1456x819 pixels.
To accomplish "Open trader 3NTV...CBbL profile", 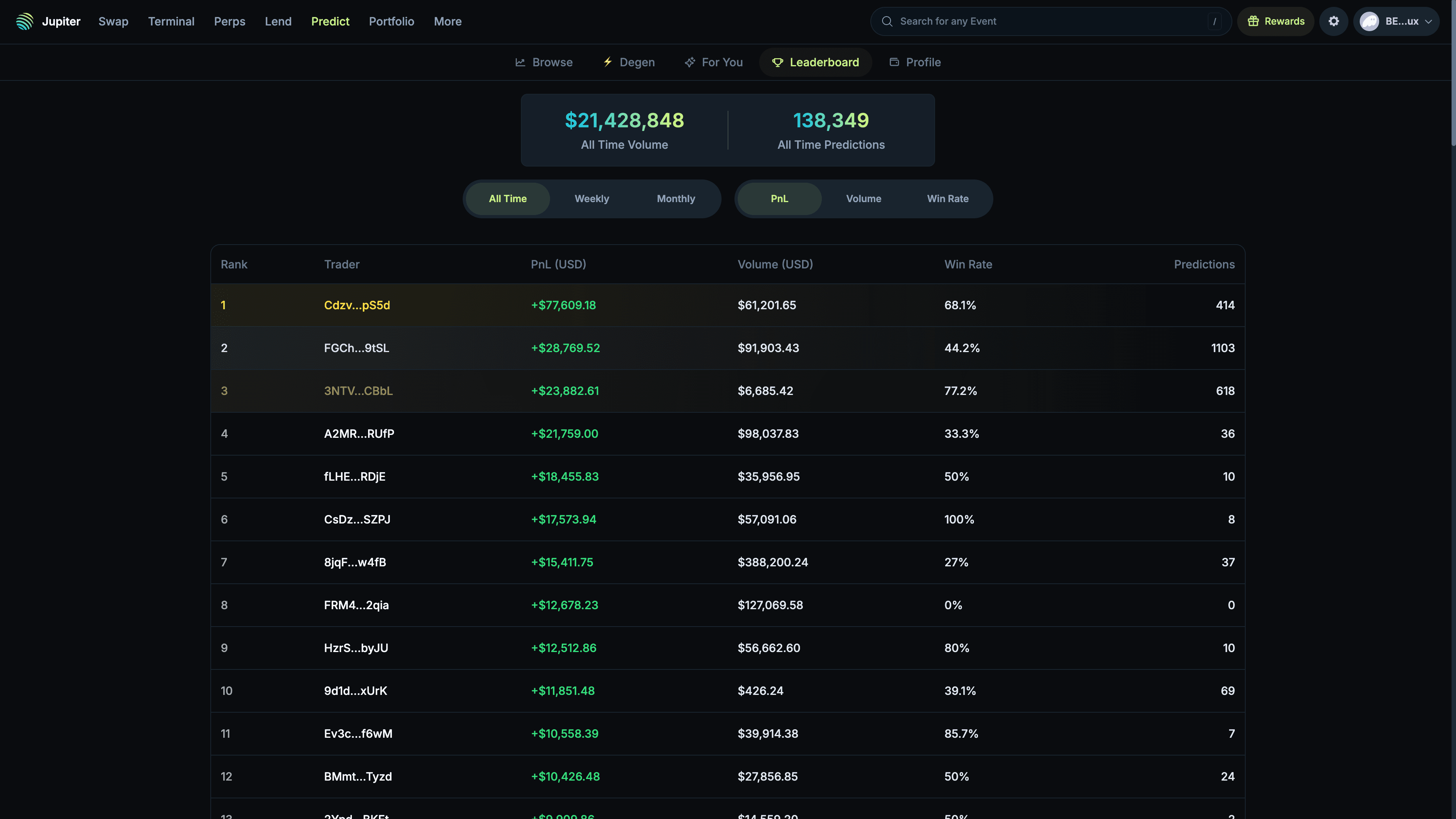I will click(358, 391).
